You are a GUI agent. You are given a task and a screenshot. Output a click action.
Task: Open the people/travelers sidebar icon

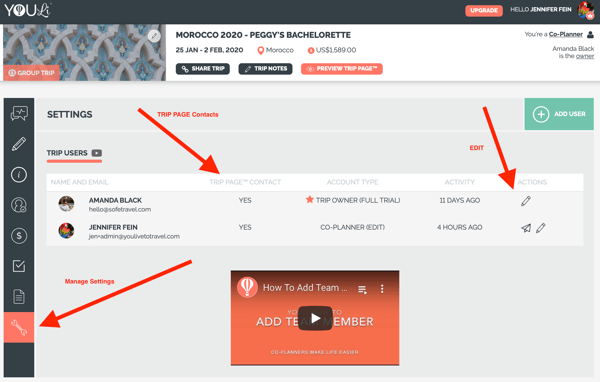(x=19, y=205)
